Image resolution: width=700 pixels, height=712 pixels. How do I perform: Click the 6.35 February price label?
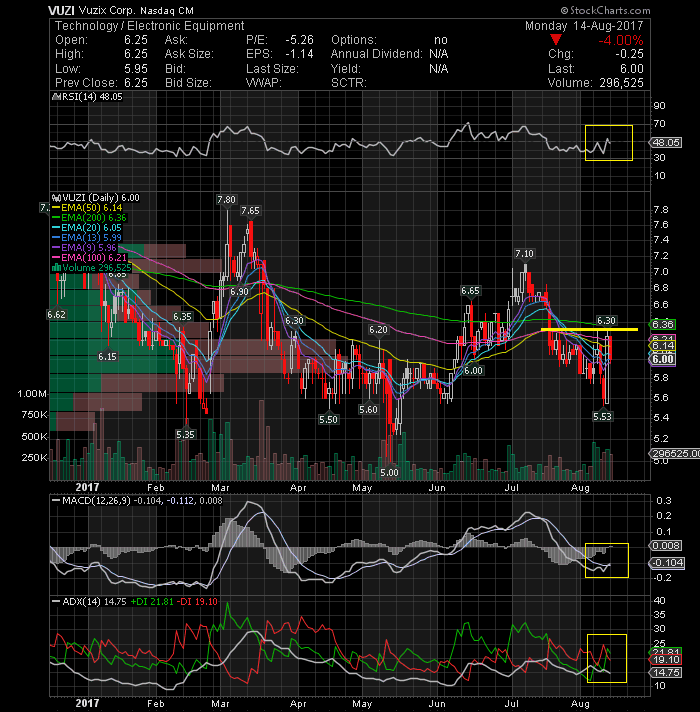pyautogui.click(x=182, y=316)
